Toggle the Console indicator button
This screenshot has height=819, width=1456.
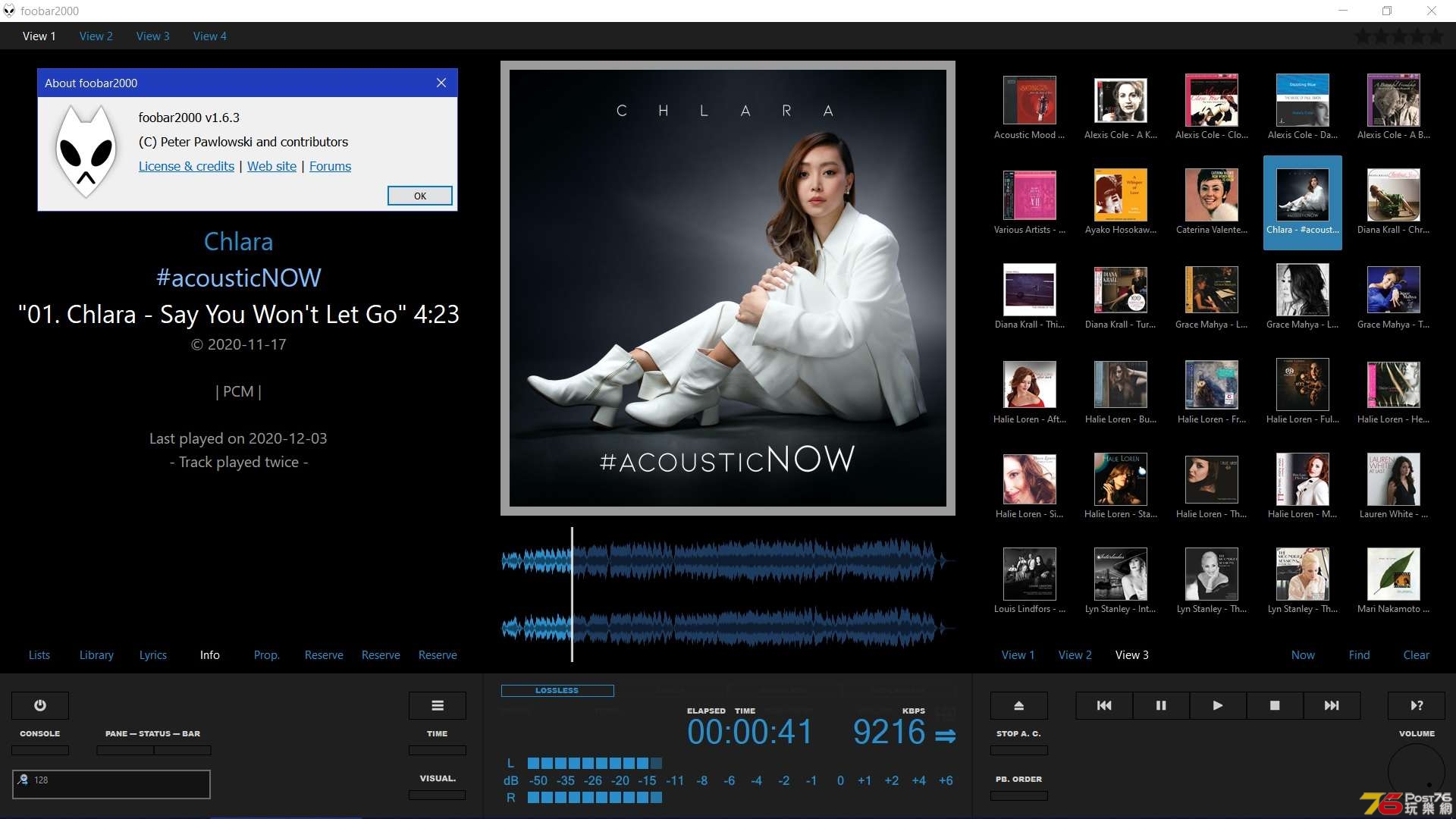click(x=40, y=751)
